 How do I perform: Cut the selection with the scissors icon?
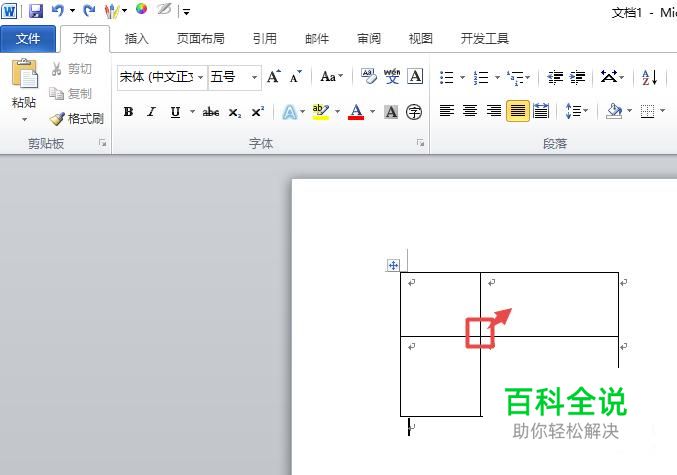[x=57, y=69]
